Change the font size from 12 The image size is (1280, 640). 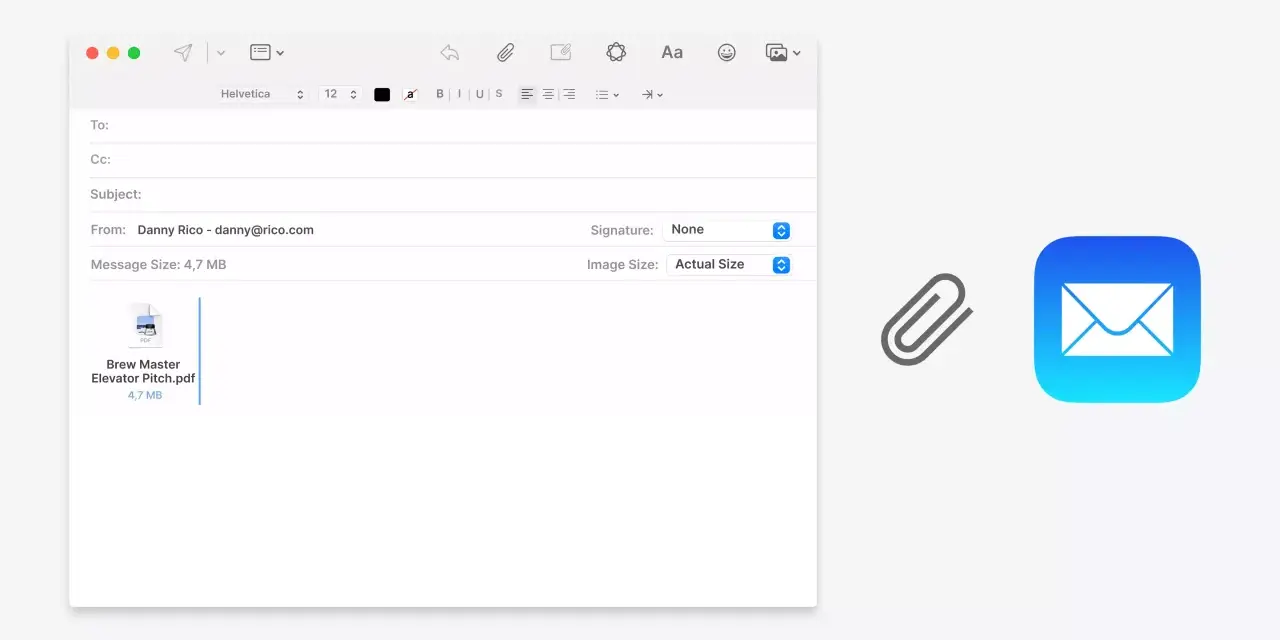(340, 94)
